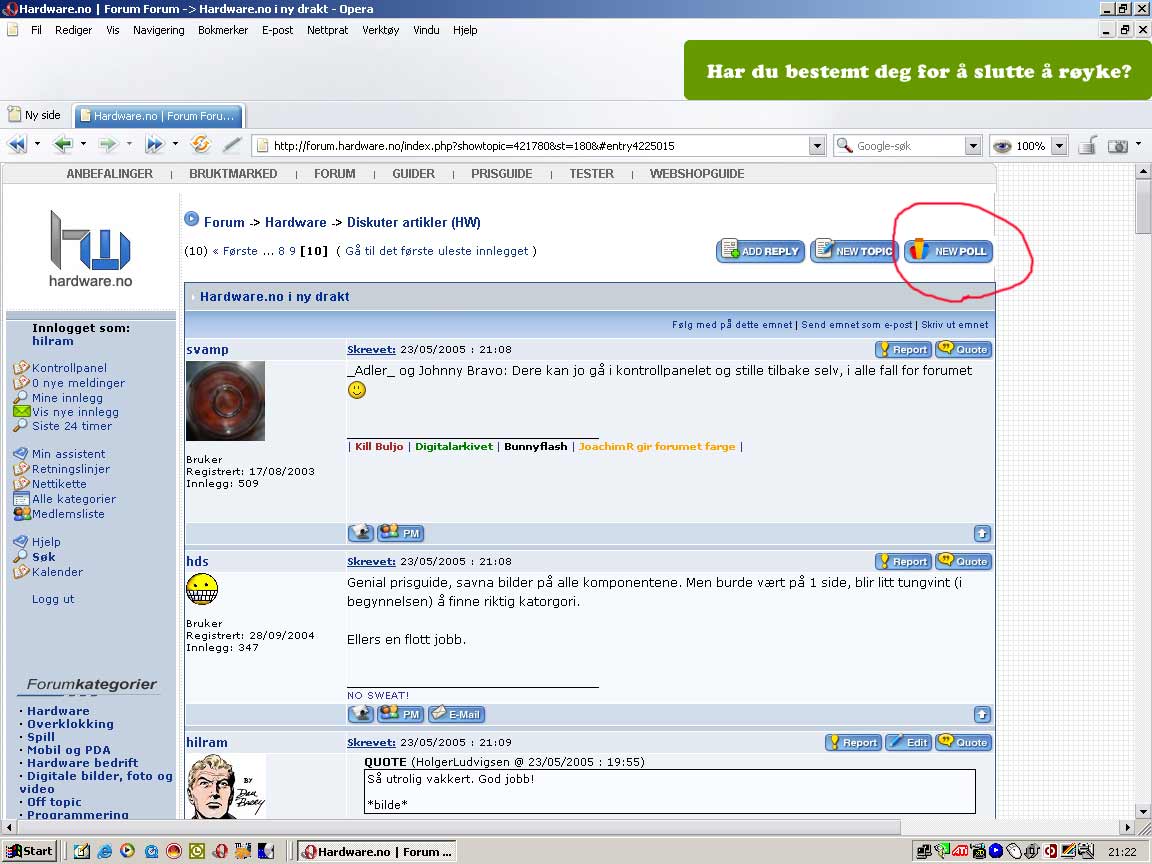Quote hds's post
This screenshot has height=864, width=1152.
963,561
